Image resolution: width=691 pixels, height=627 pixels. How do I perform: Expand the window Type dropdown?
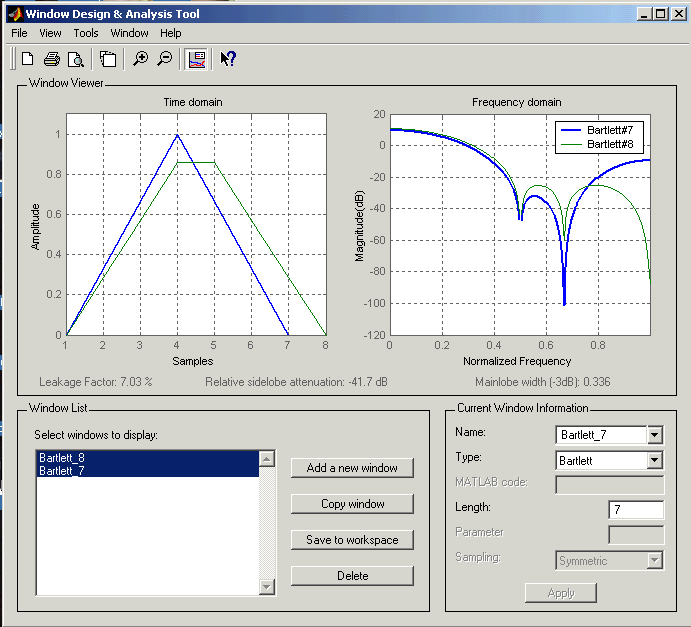click(x=655, y=461)
